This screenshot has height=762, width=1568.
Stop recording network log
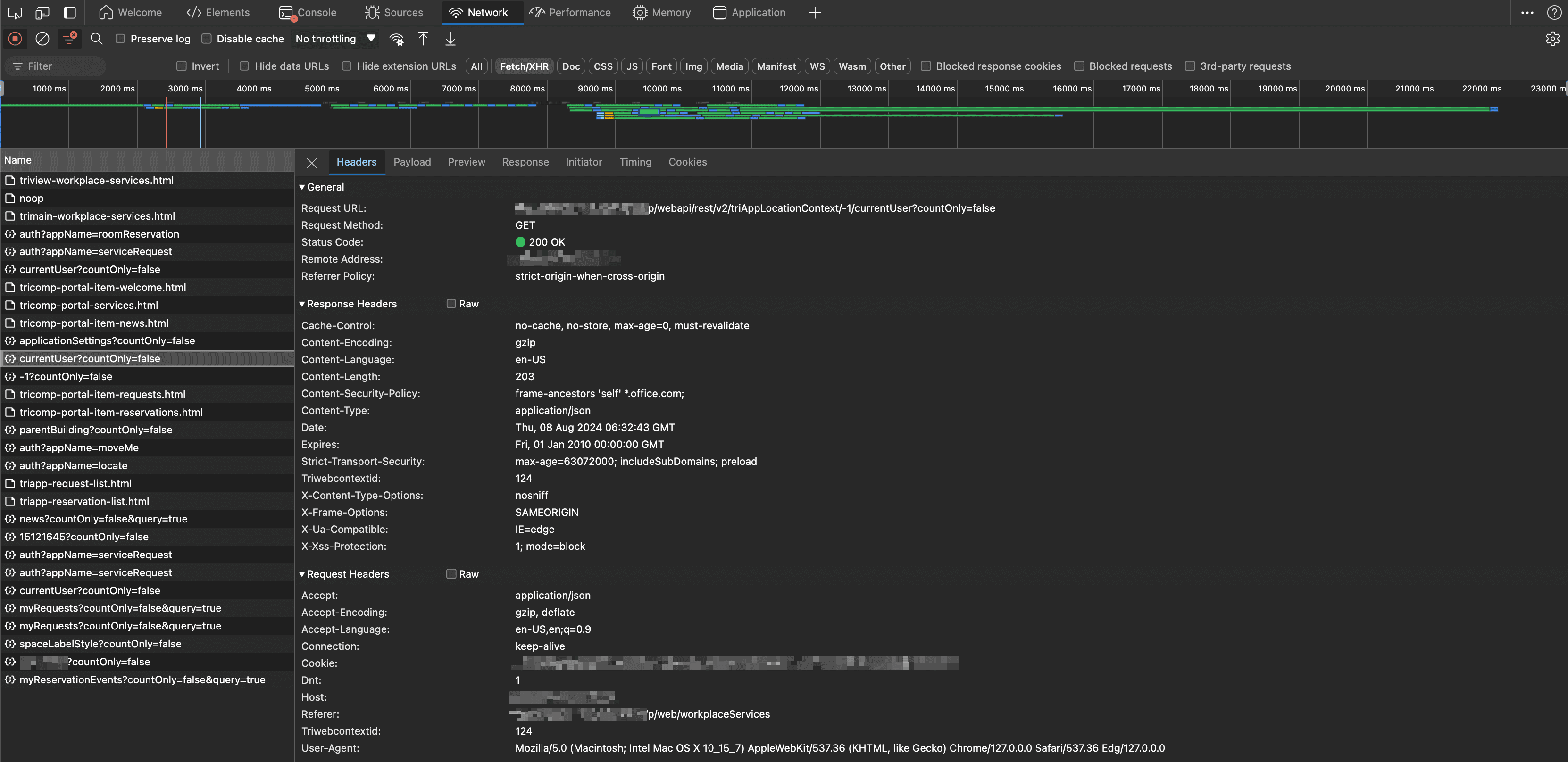point(15,39)
